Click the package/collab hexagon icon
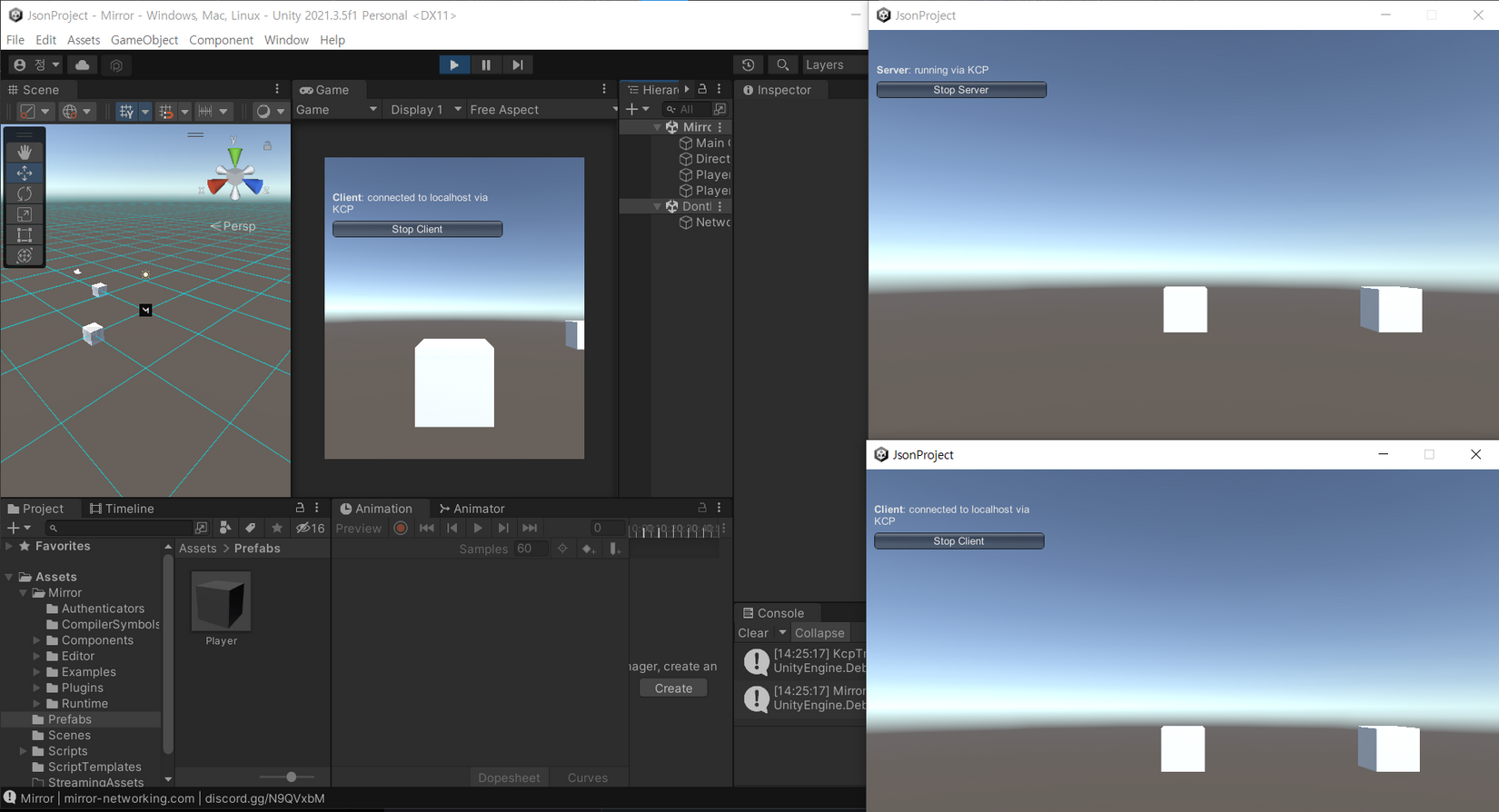 [116, 64]
